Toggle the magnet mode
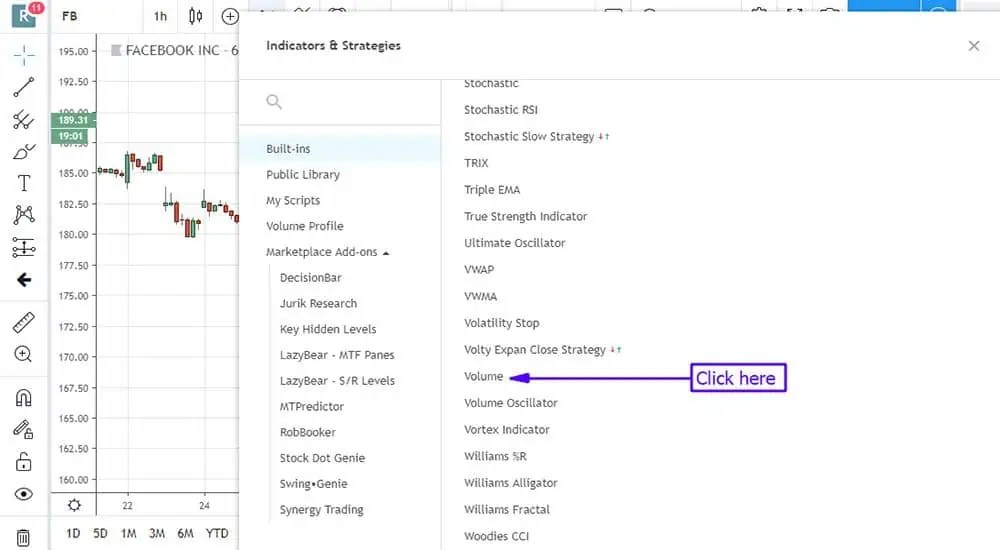Image resolution: width=1000 pixels, height=550 pixels. [24, 398]
